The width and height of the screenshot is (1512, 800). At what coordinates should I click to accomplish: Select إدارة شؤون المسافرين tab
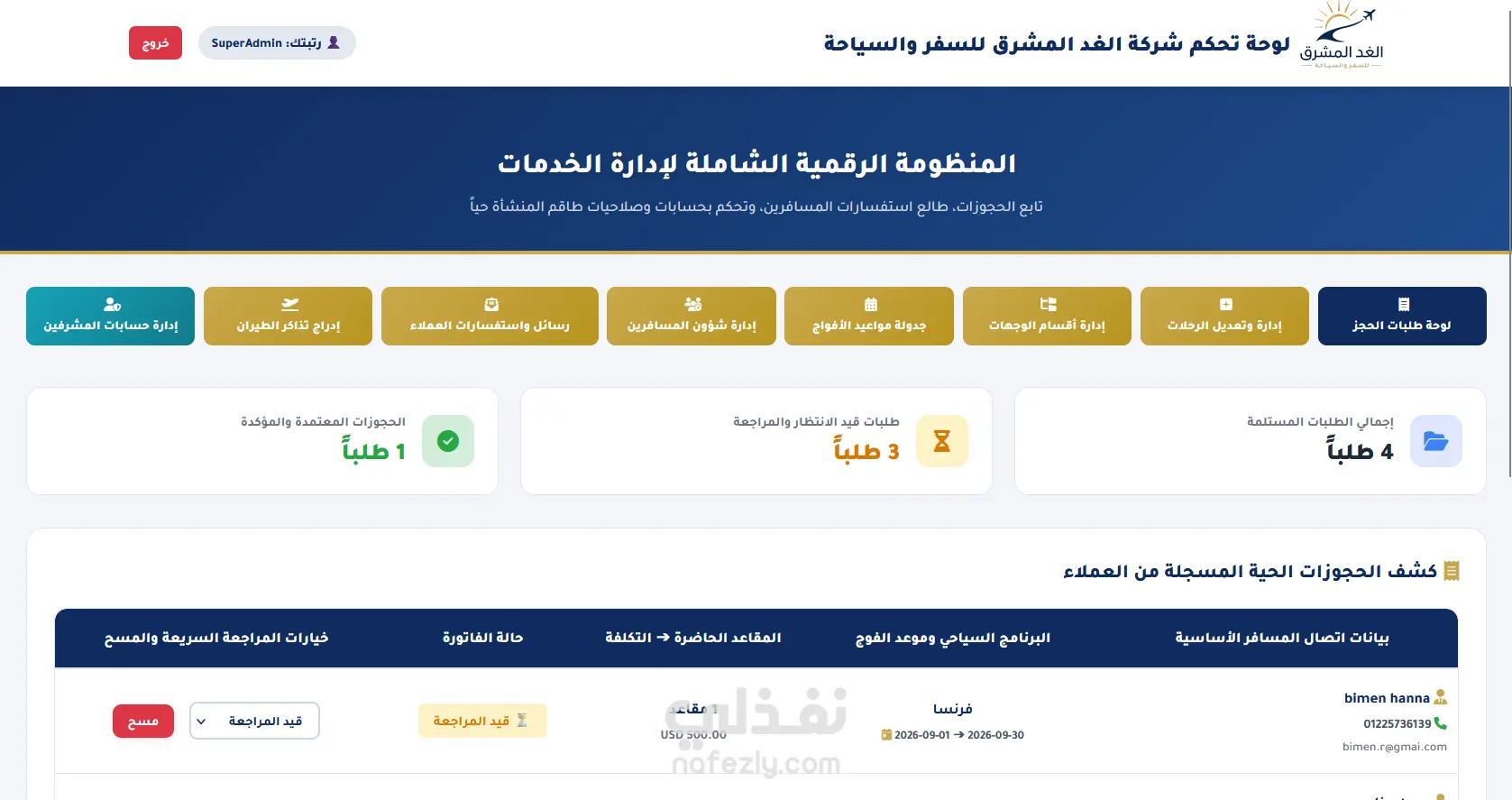tap(692, 316)
